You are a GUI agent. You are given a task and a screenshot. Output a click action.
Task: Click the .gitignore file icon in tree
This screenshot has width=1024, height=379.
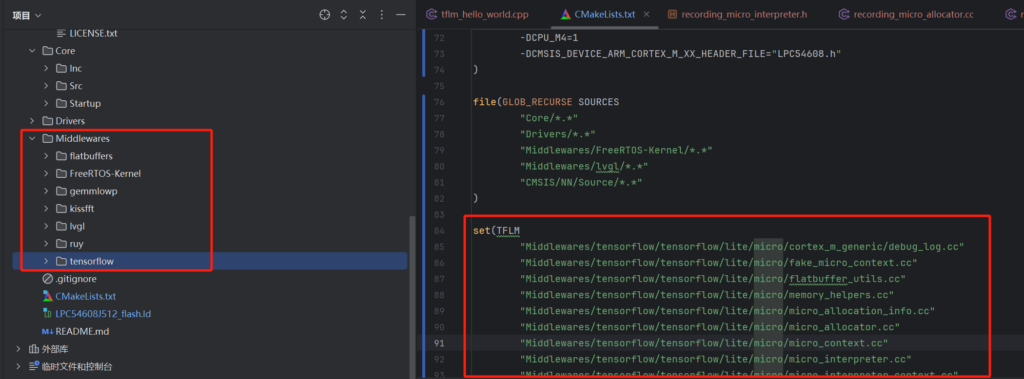point(47,279)
